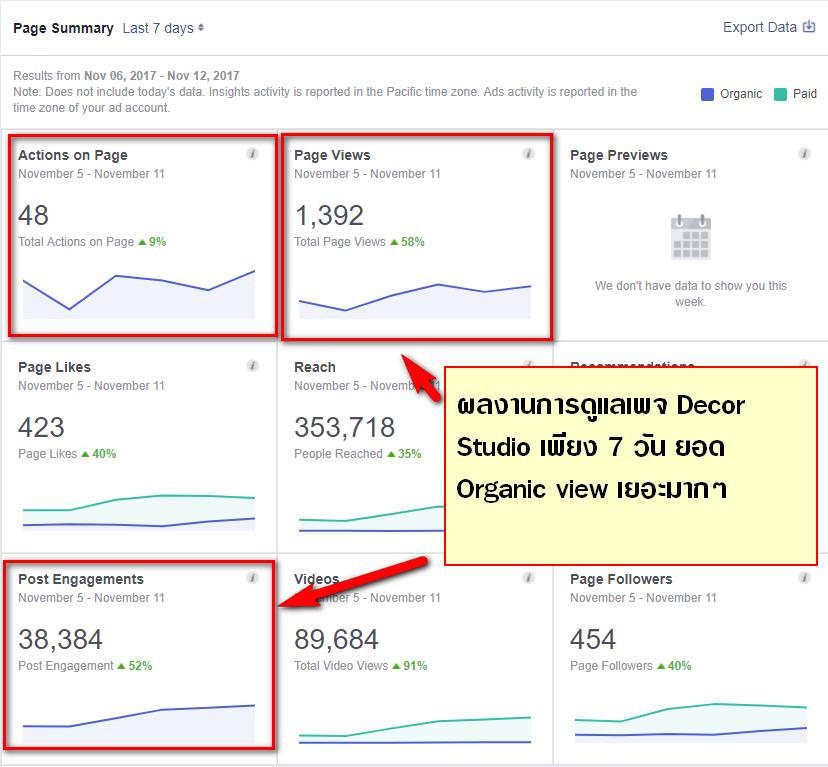This screenshot has height=767, width=828.
Task: Click the 353,718 people reached value
Action: click(x=344, y=427)
